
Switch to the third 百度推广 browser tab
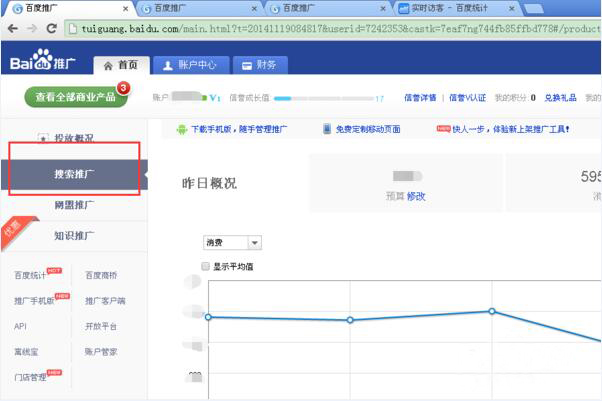[327, 8]
